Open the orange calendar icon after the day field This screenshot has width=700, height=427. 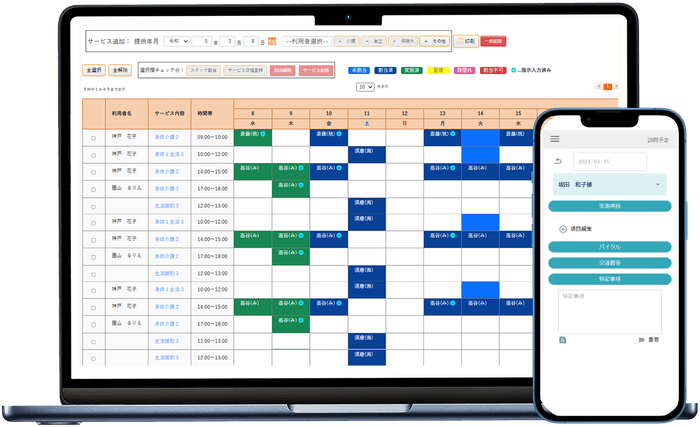[271, 41]
